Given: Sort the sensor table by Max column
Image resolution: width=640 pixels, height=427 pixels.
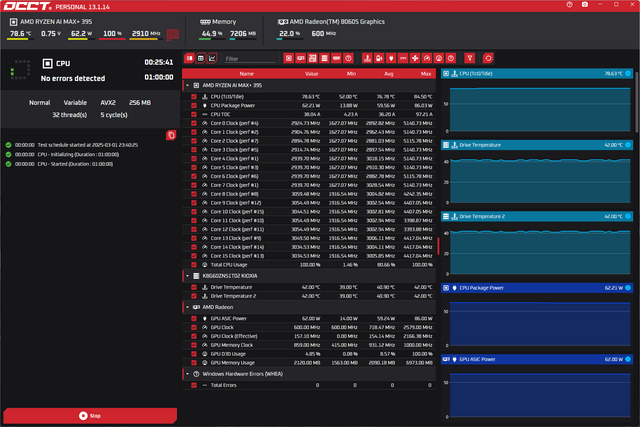Looking at the screenshot, I should tap(426, 74).
